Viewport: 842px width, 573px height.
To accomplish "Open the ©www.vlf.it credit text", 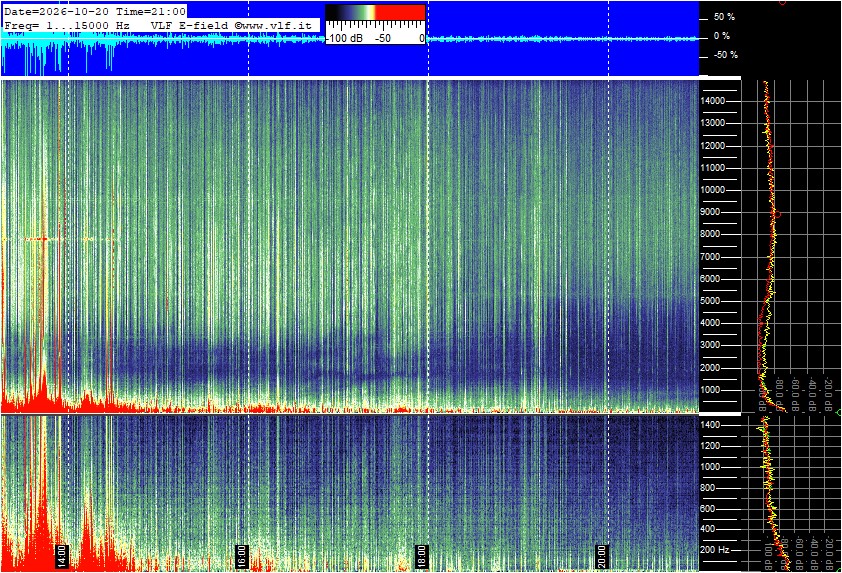I will click(x=273, y=25).
